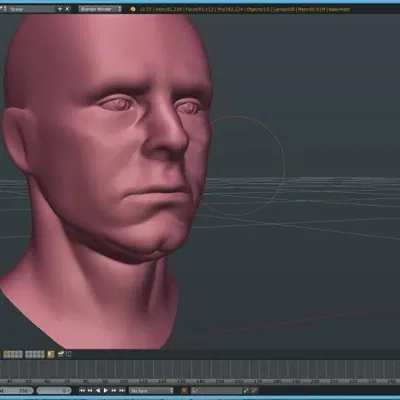This screenshot has width=400, height=400.
Task: Jump to the previous keyframe
Action: pyautogui.click(x=90, y=390)
